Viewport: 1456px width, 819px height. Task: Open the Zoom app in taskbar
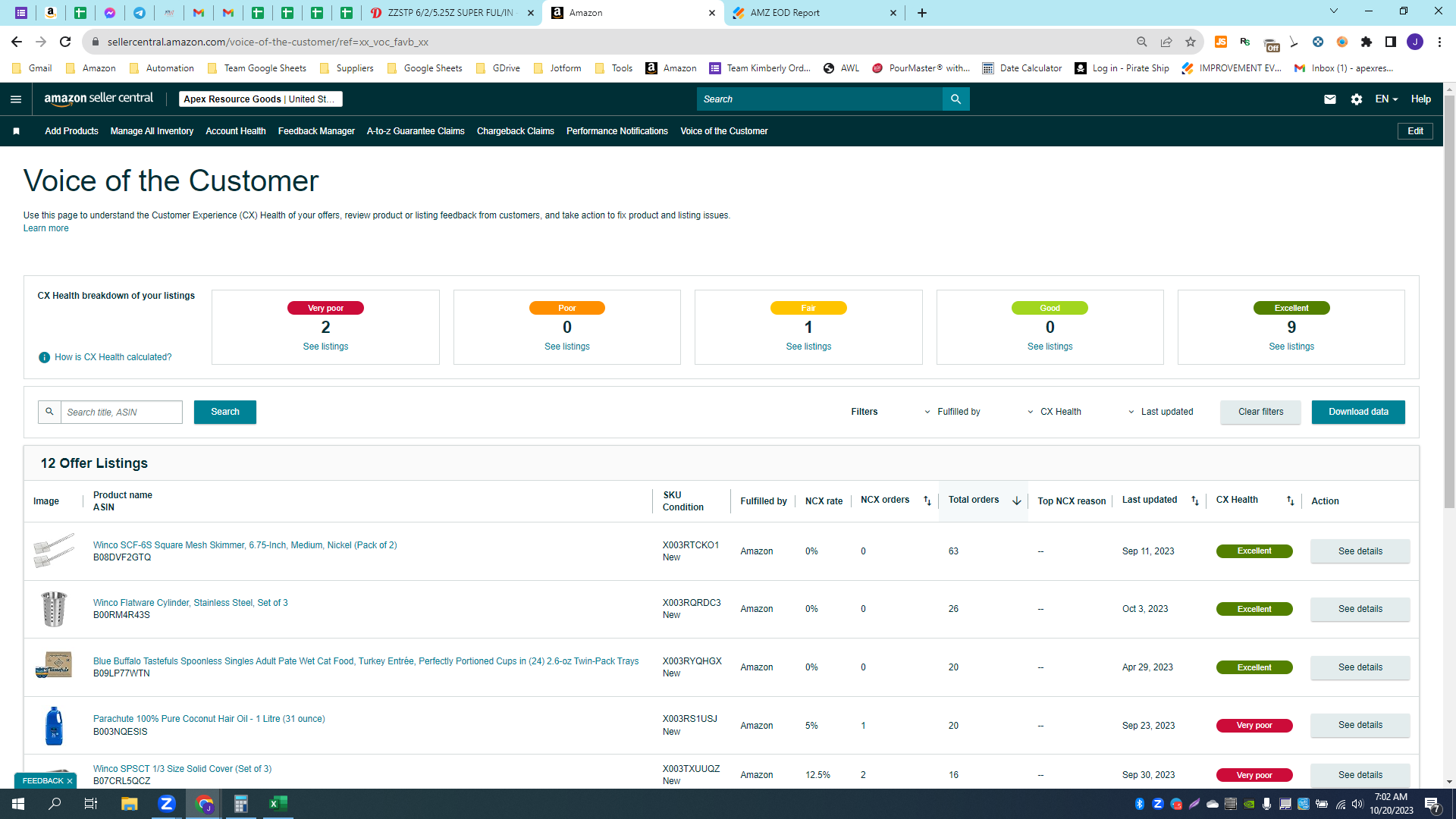pos(167,804)
